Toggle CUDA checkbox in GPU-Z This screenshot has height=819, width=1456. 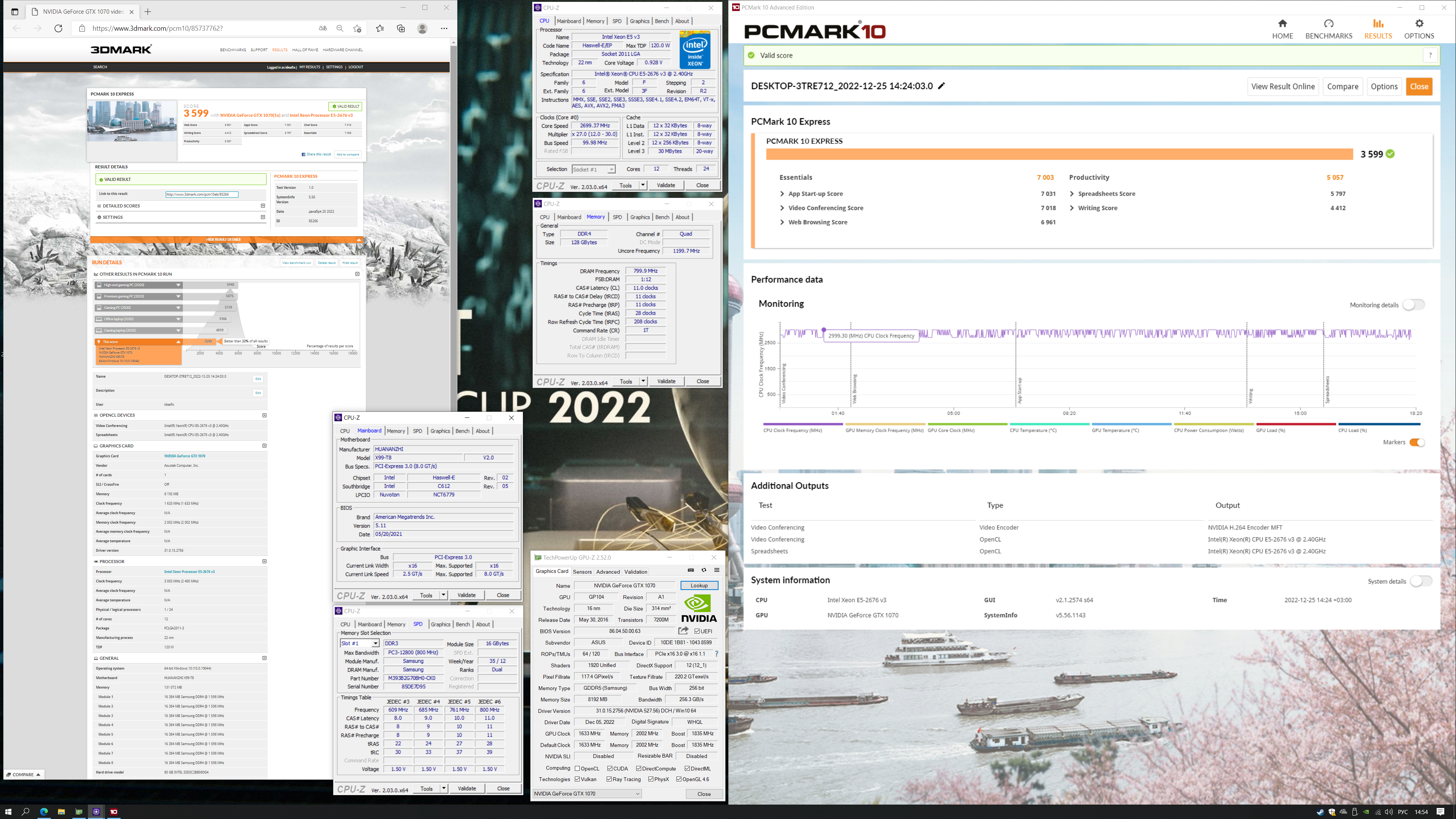click(610, 769)
